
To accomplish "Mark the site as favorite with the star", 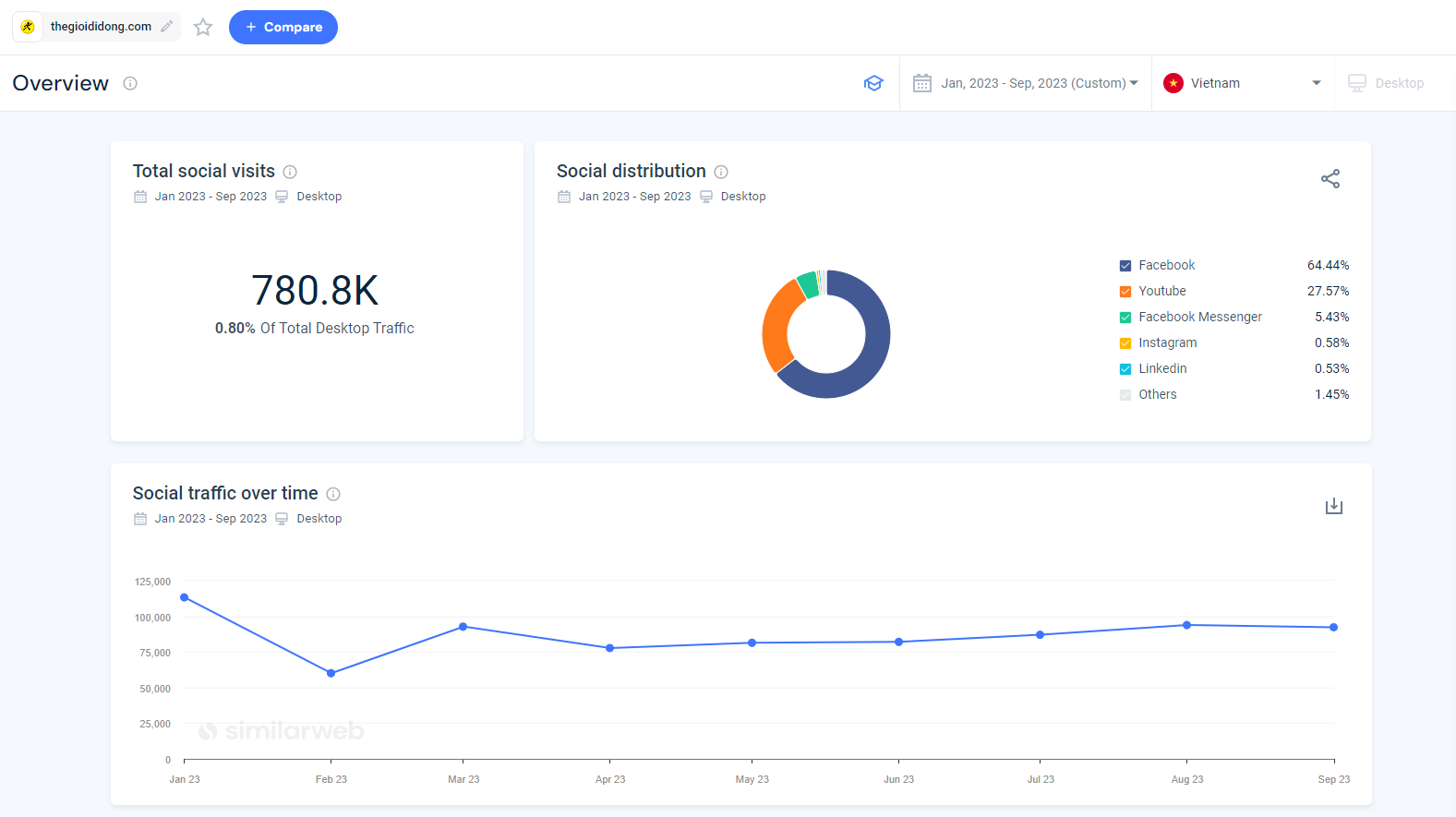I will [203, 27].
